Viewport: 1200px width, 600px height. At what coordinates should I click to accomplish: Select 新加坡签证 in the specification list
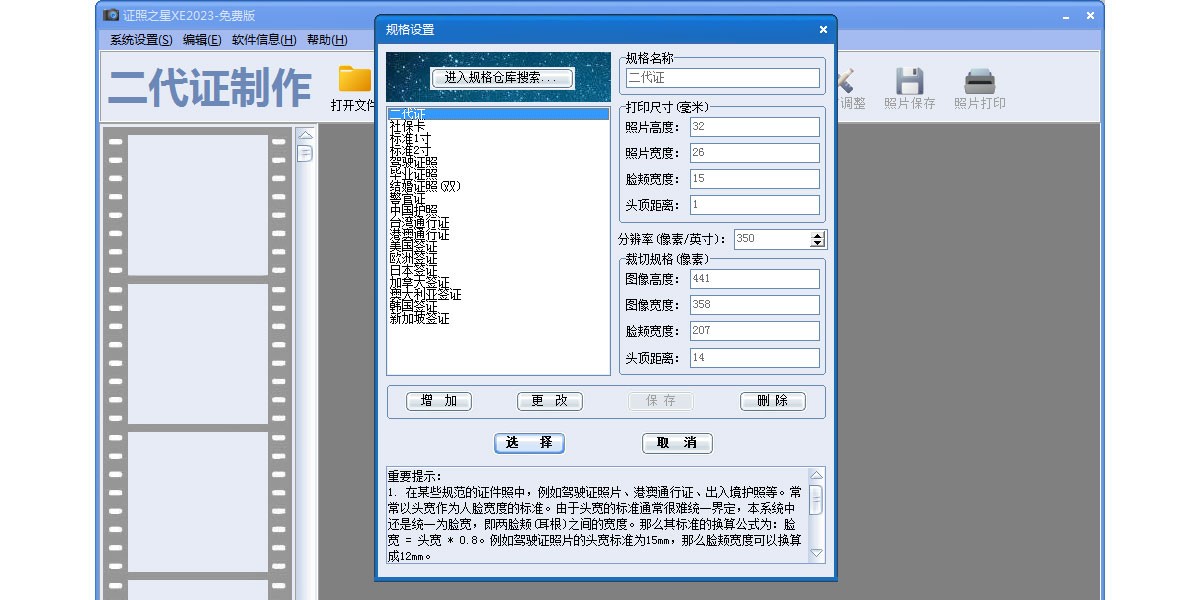pos(419,319)
